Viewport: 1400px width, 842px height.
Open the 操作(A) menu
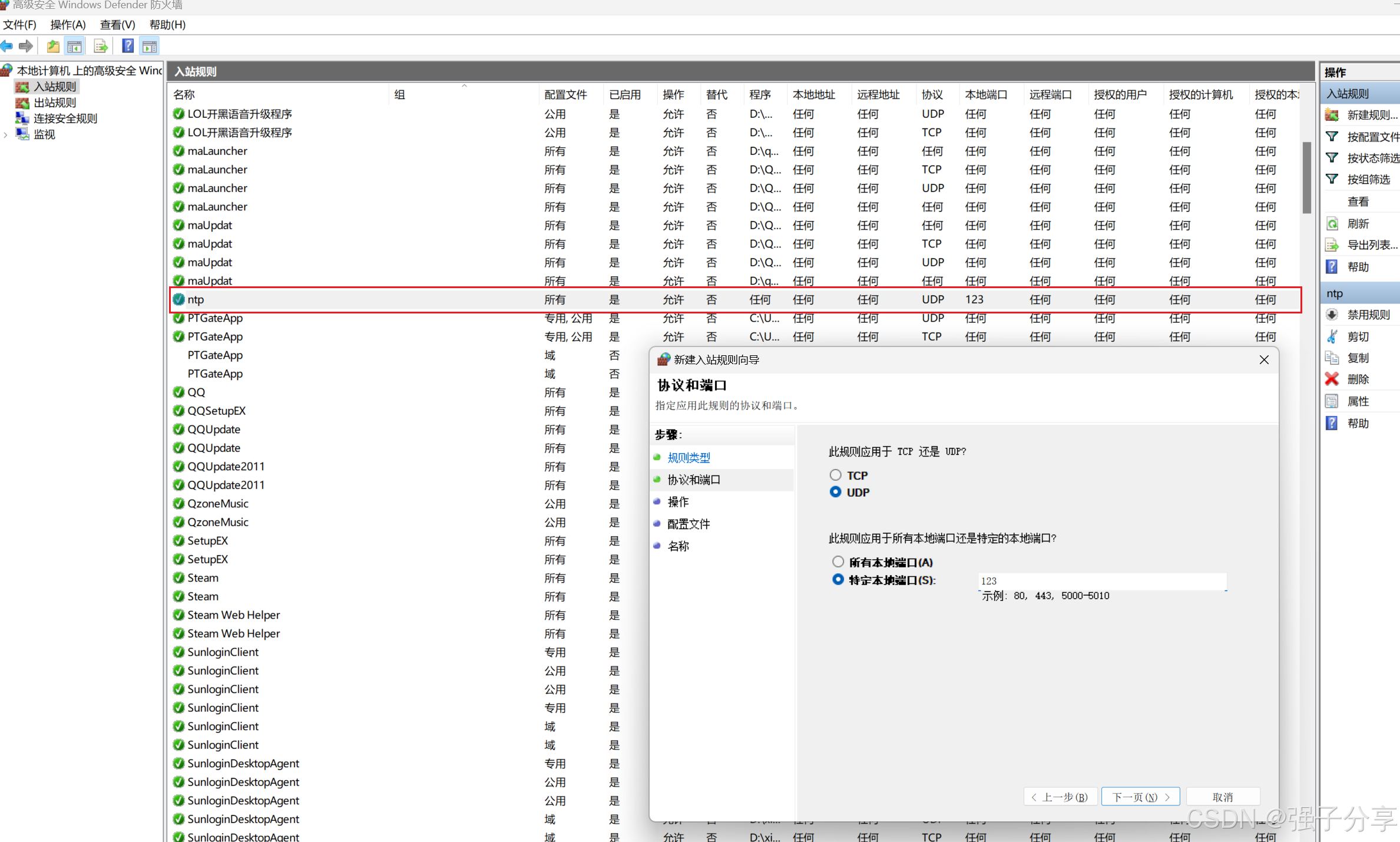(68, 25)
